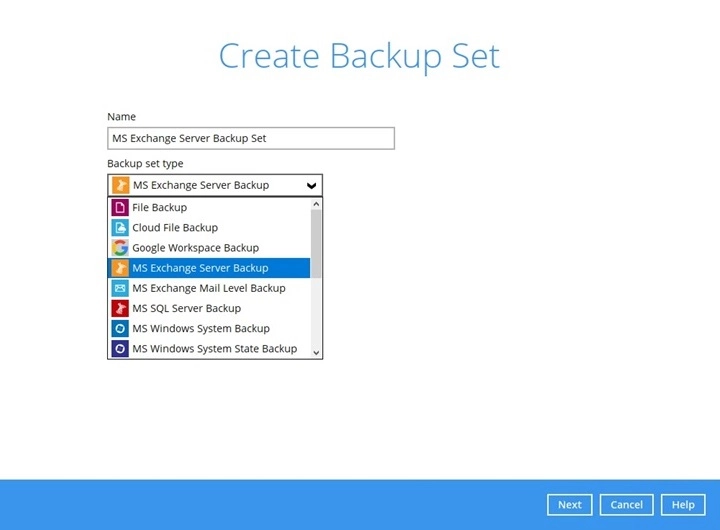Click the list scrollbar up arrow

(316, 204)
